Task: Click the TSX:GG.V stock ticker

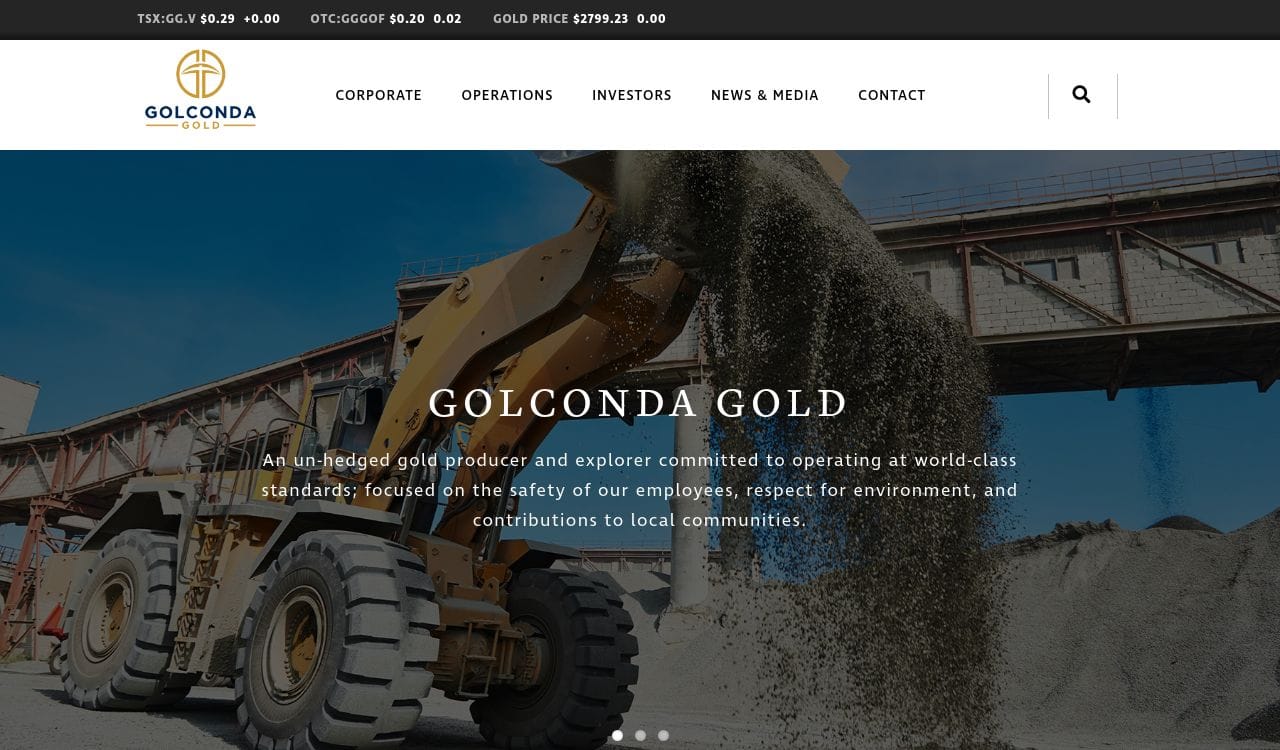Action: (208, 19)
